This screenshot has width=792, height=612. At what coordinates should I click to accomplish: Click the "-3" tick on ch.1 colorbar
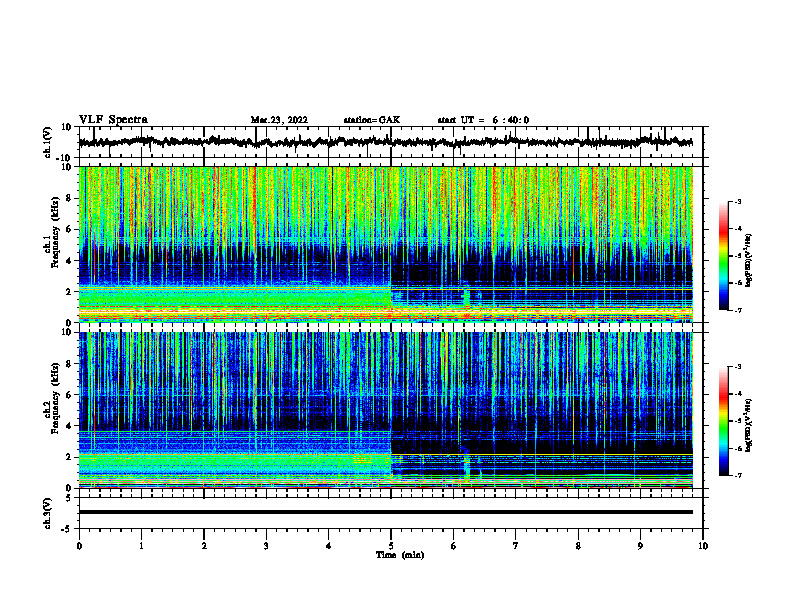(738, 202)
